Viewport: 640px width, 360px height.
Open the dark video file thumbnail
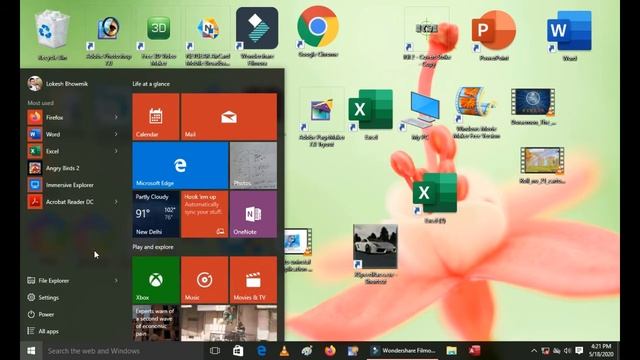coord(533,107)
